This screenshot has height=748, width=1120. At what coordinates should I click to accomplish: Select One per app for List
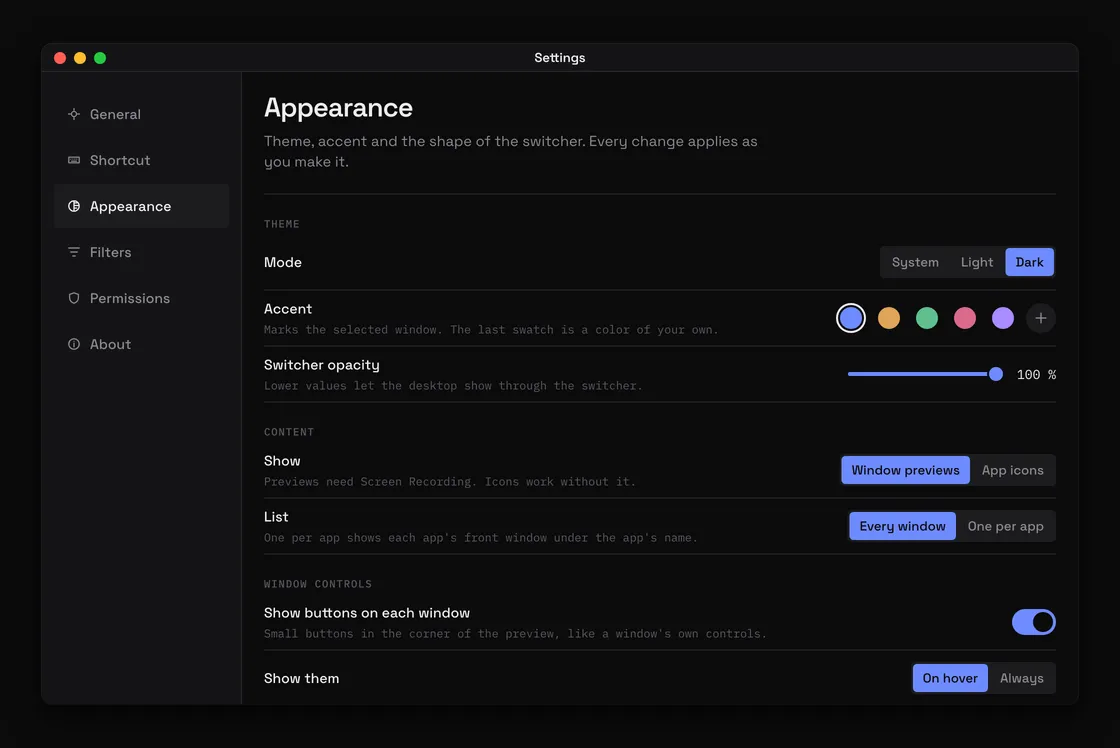tap(1005, 526)
